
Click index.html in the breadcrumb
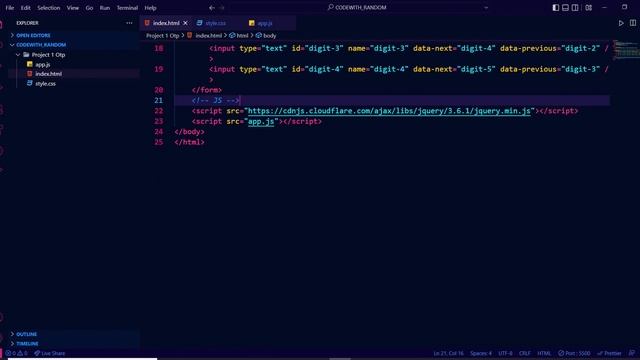point(208,36)
